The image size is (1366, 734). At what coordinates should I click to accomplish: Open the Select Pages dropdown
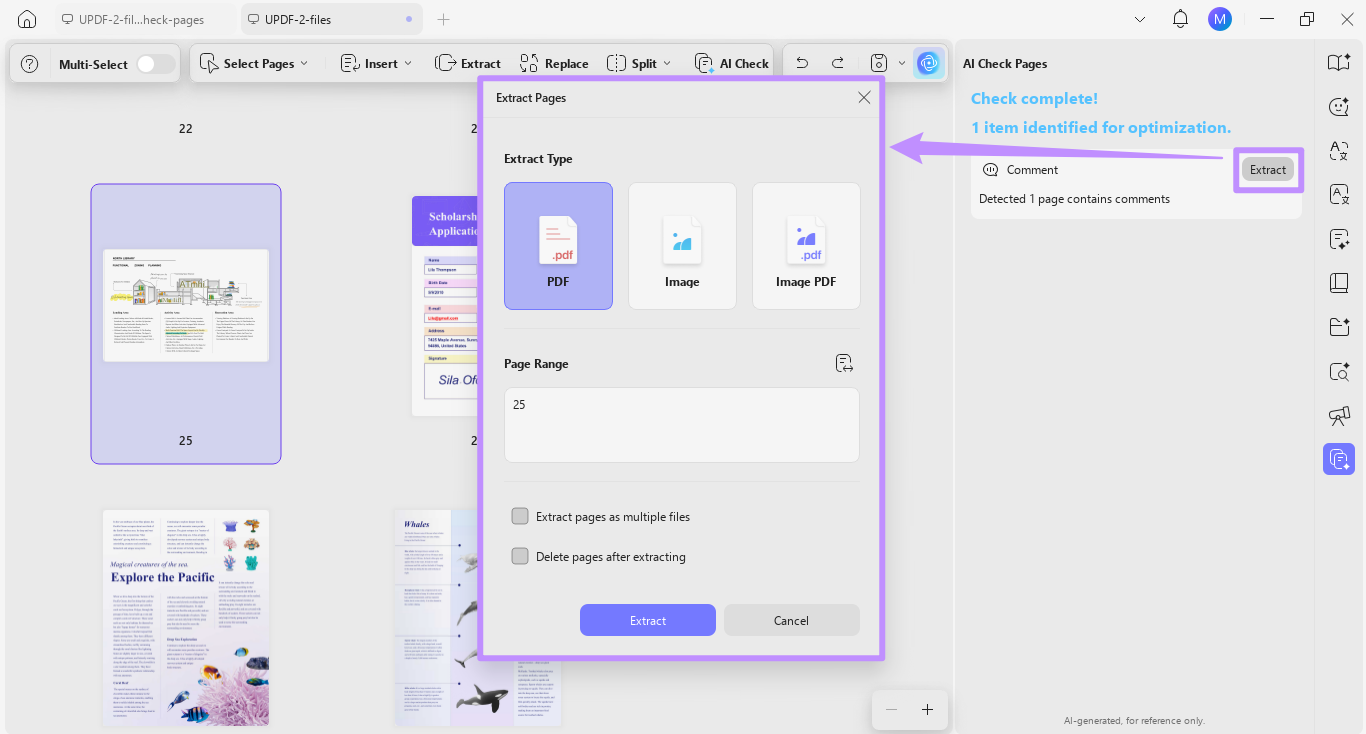tap(255, 63)
